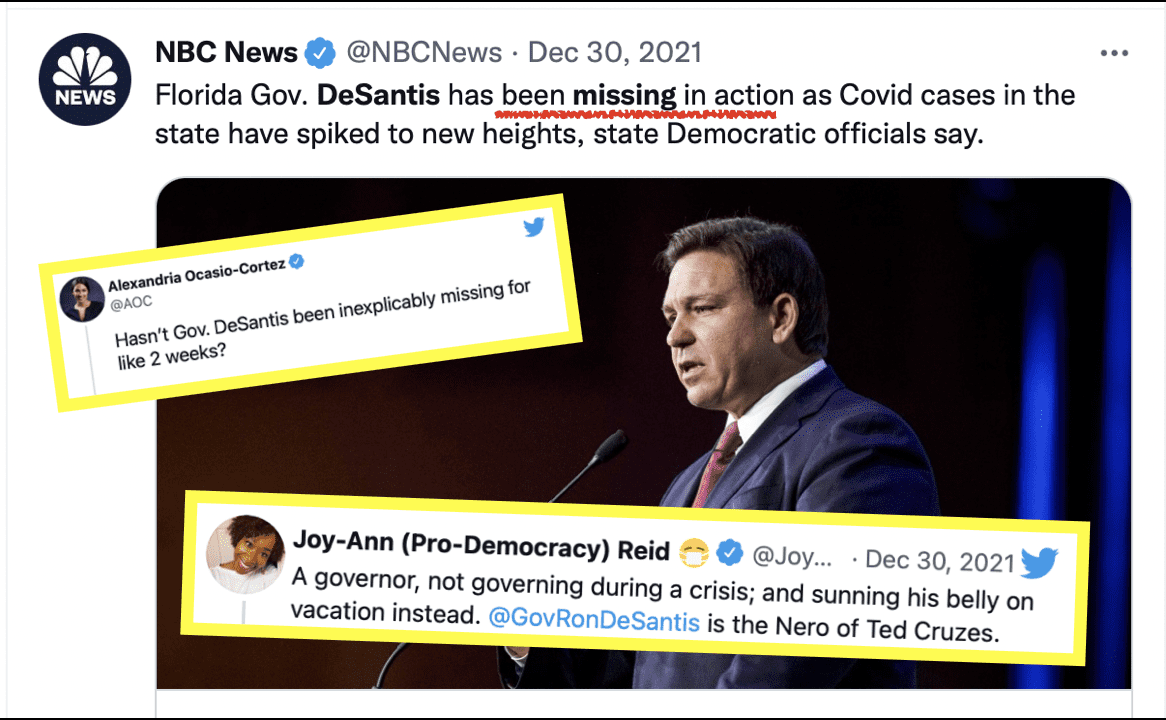
Task: Click the truncated @Joy... handle
Action: tap(792, 556)
